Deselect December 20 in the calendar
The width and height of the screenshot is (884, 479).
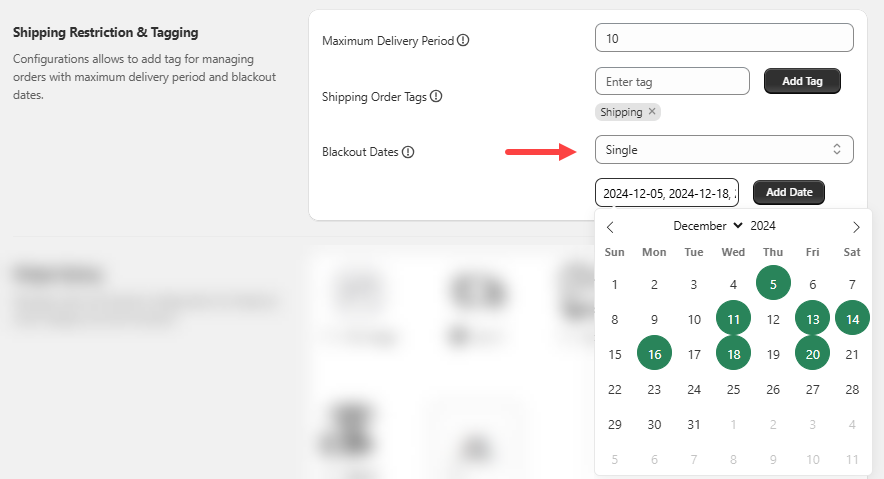coord(813,354)
